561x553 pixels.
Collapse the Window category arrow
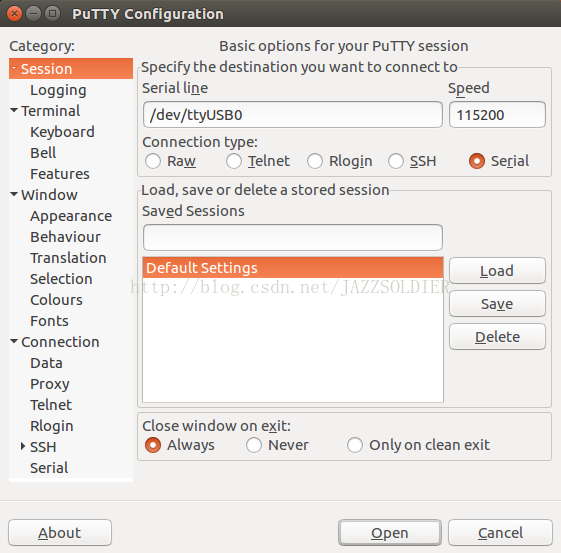[x=14, y=194]
